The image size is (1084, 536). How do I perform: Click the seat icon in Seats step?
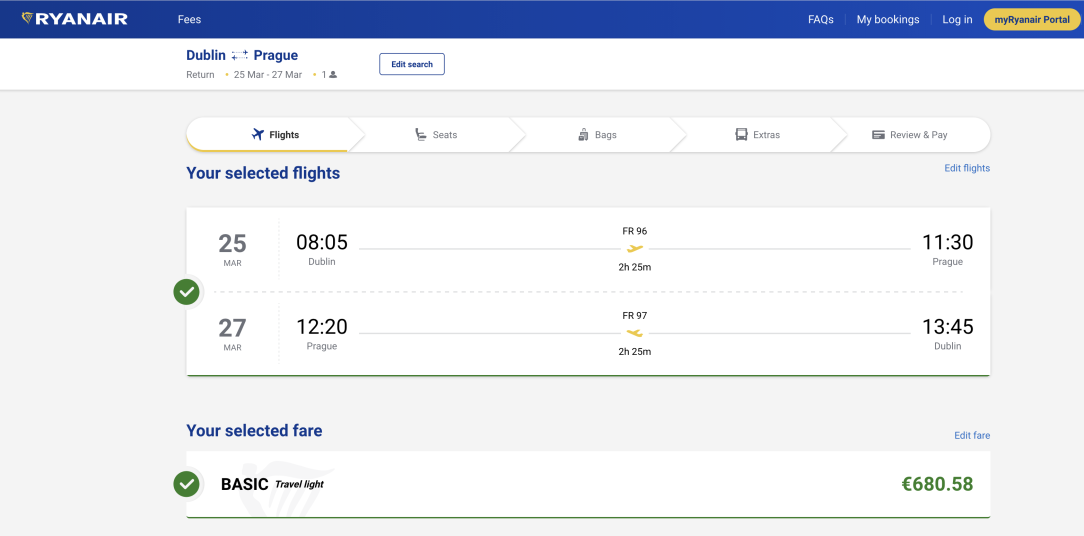coord(421,135)
